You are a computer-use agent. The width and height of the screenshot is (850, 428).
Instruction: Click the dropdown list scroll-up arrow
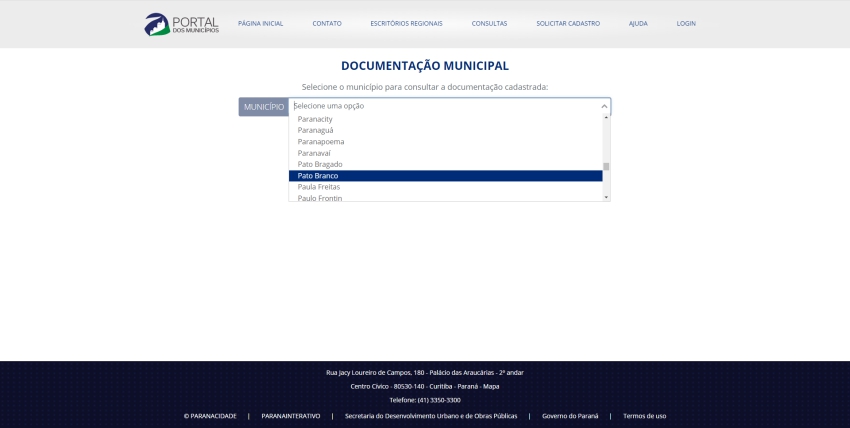click(x=606, y=118)
